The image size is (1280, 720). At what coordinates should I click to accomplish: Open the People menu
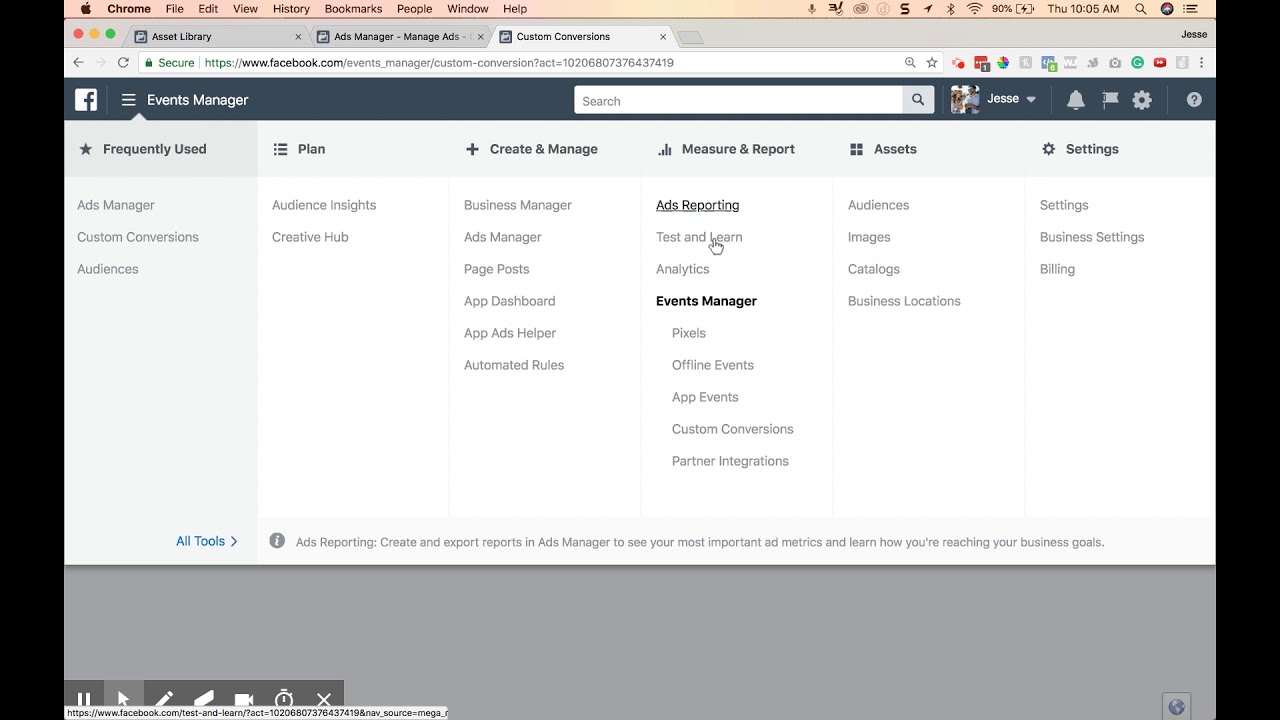coord(414,9)
